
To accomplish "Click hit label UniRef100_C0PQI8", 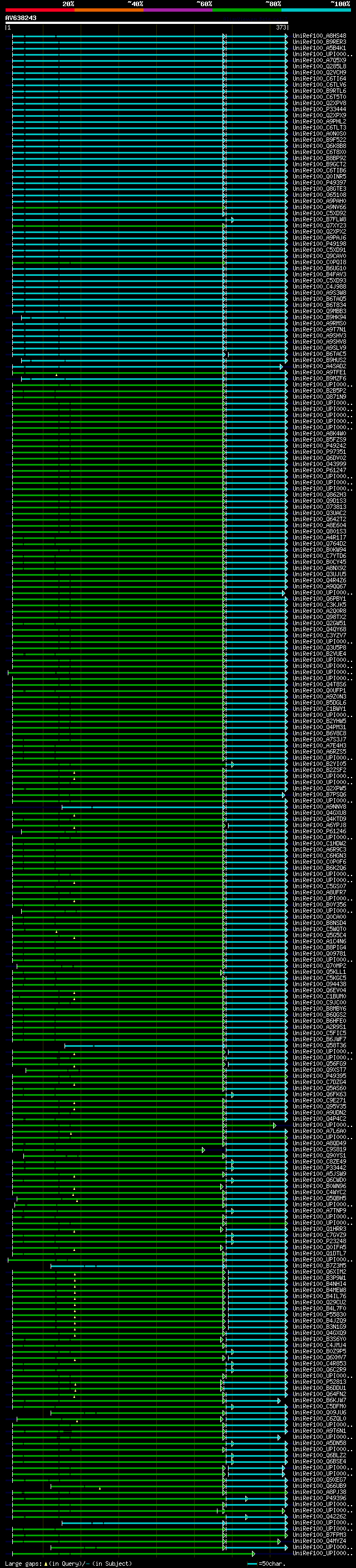I will 319,263.
